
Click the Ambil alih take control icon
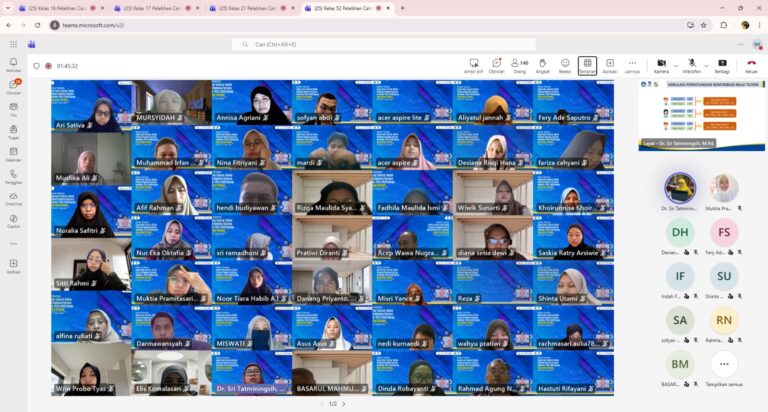click(474, 65)
